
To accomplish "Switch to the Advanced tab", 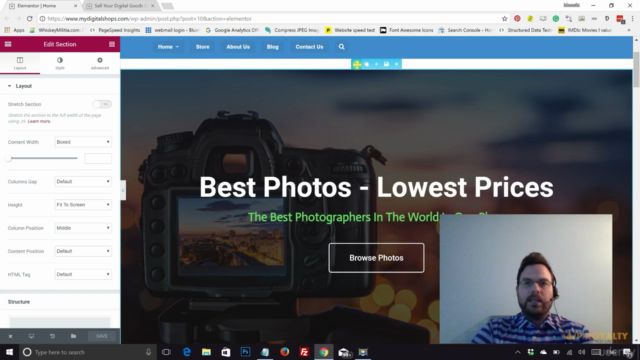I will (x=100, y=63).
